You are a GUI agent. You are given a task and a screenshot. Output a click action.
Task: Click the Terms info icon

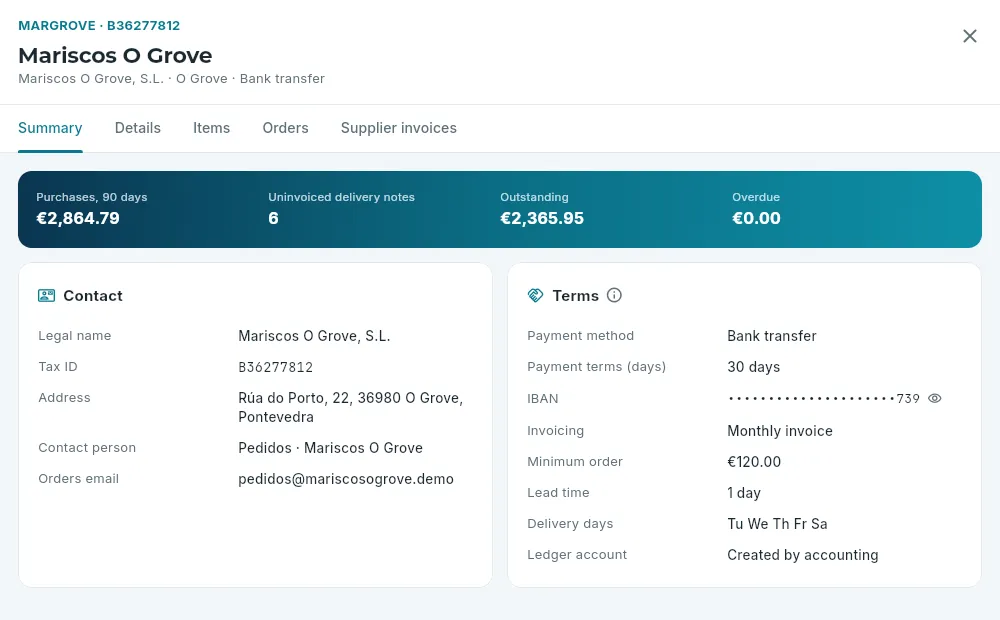(614, 295)
